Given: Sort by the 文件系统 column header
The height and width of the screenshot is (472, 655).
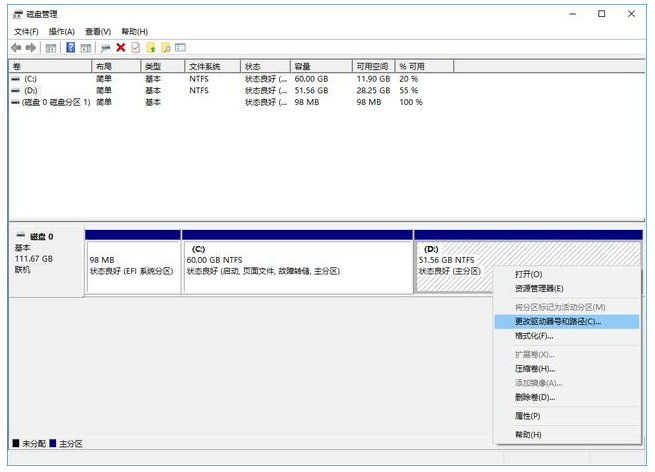Looking at the screenshot, I should click(x=213, y=66).
